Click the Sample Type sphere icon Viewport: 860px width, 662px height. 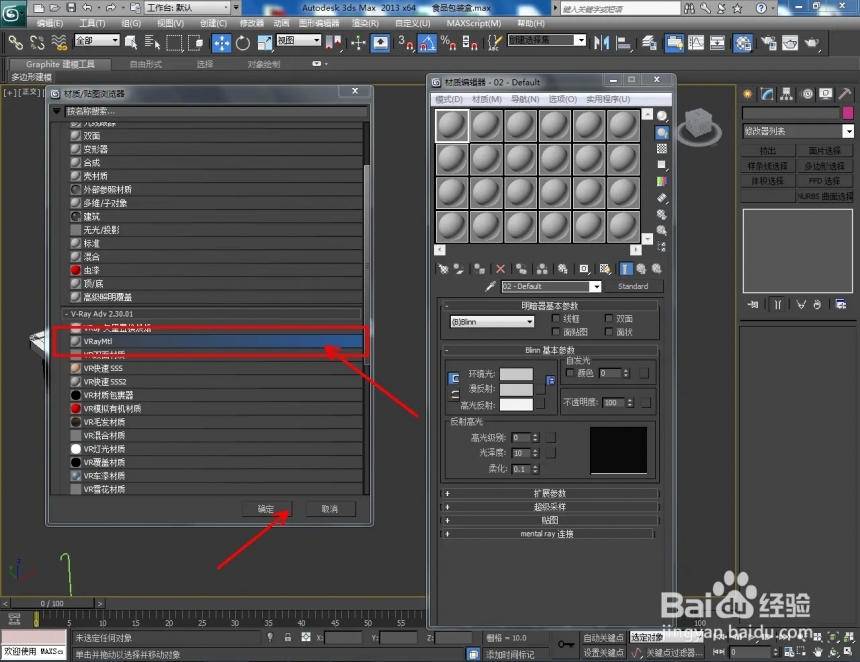pos(662,116)
